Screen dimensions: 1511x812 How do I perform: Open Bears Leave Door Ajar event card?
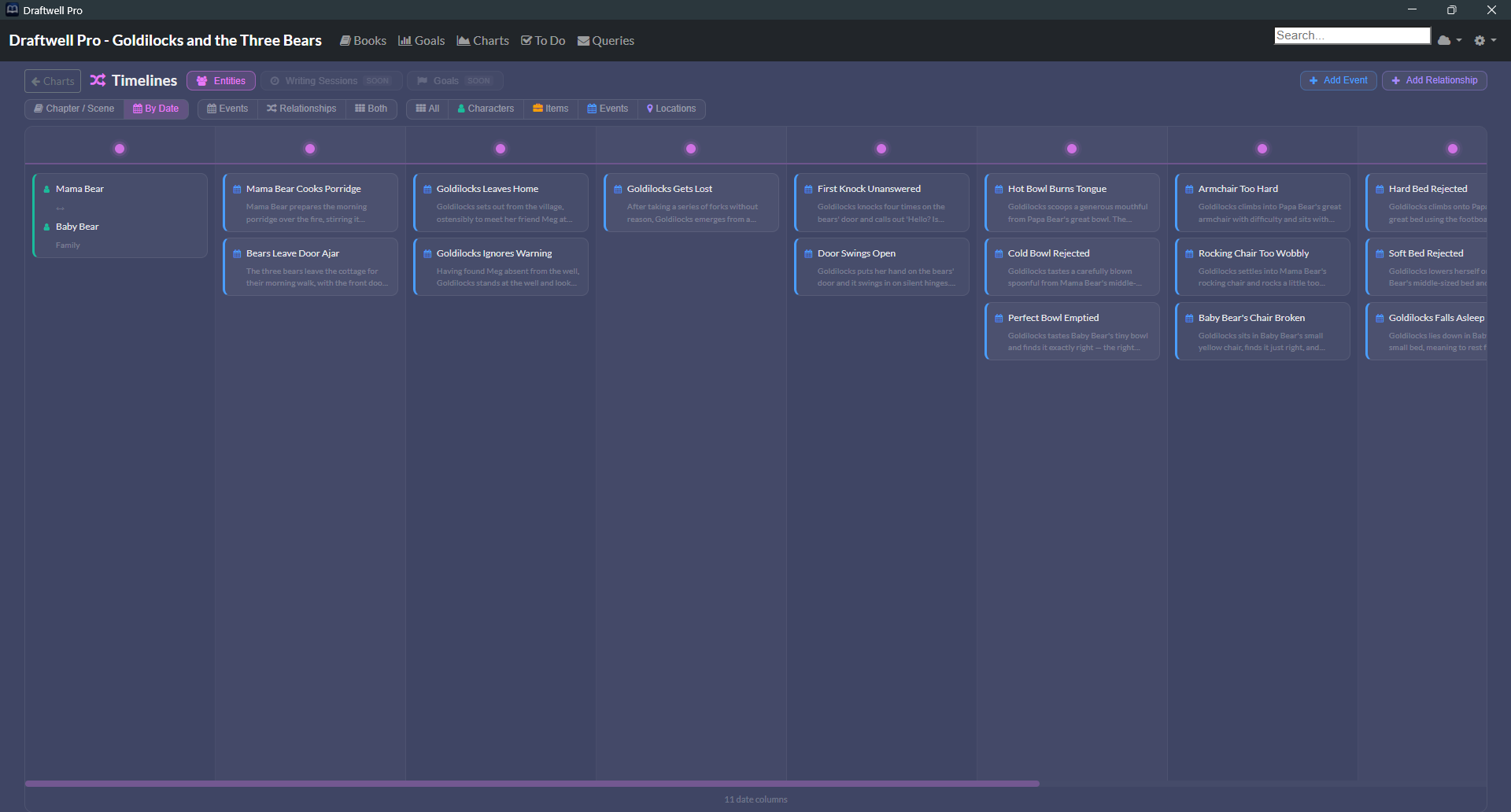point(311,267)
